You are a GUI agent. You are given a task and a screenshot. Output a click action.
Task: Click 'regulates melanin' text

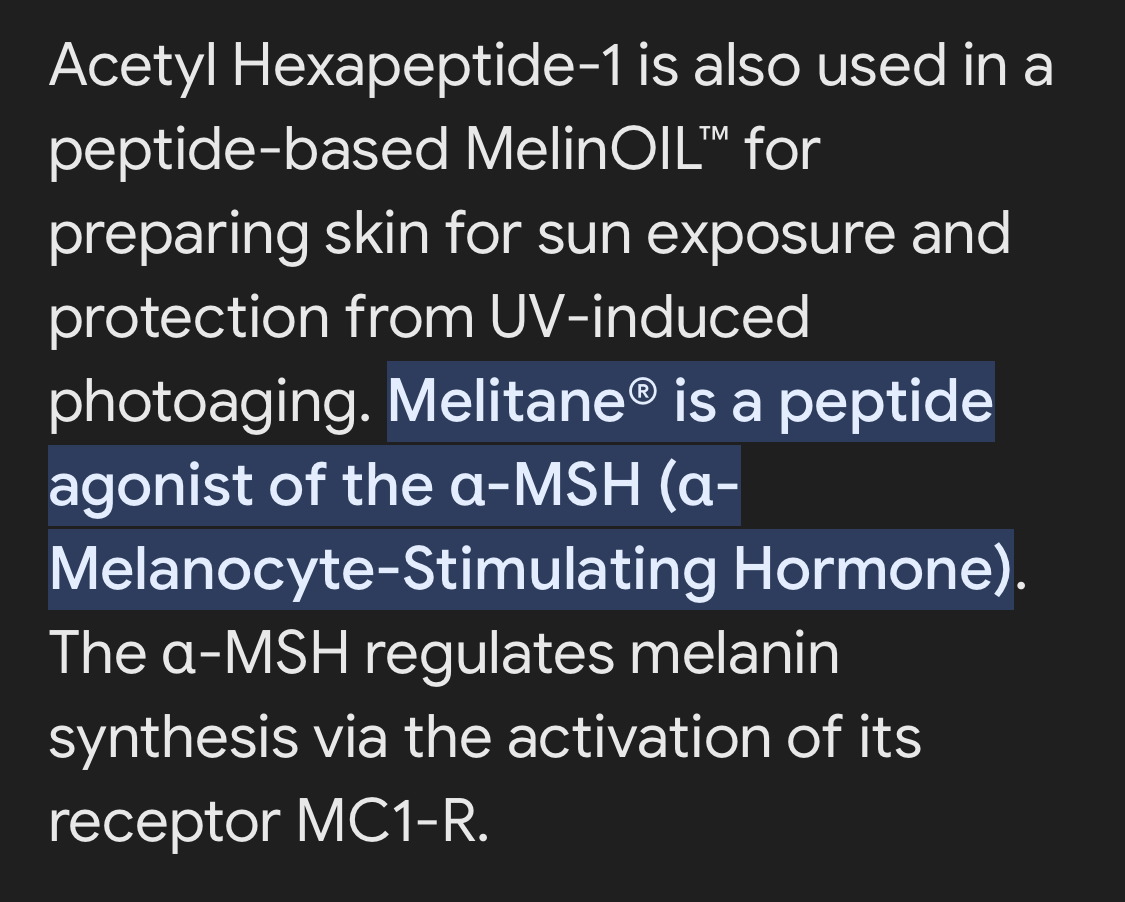[x=602, y=654]
